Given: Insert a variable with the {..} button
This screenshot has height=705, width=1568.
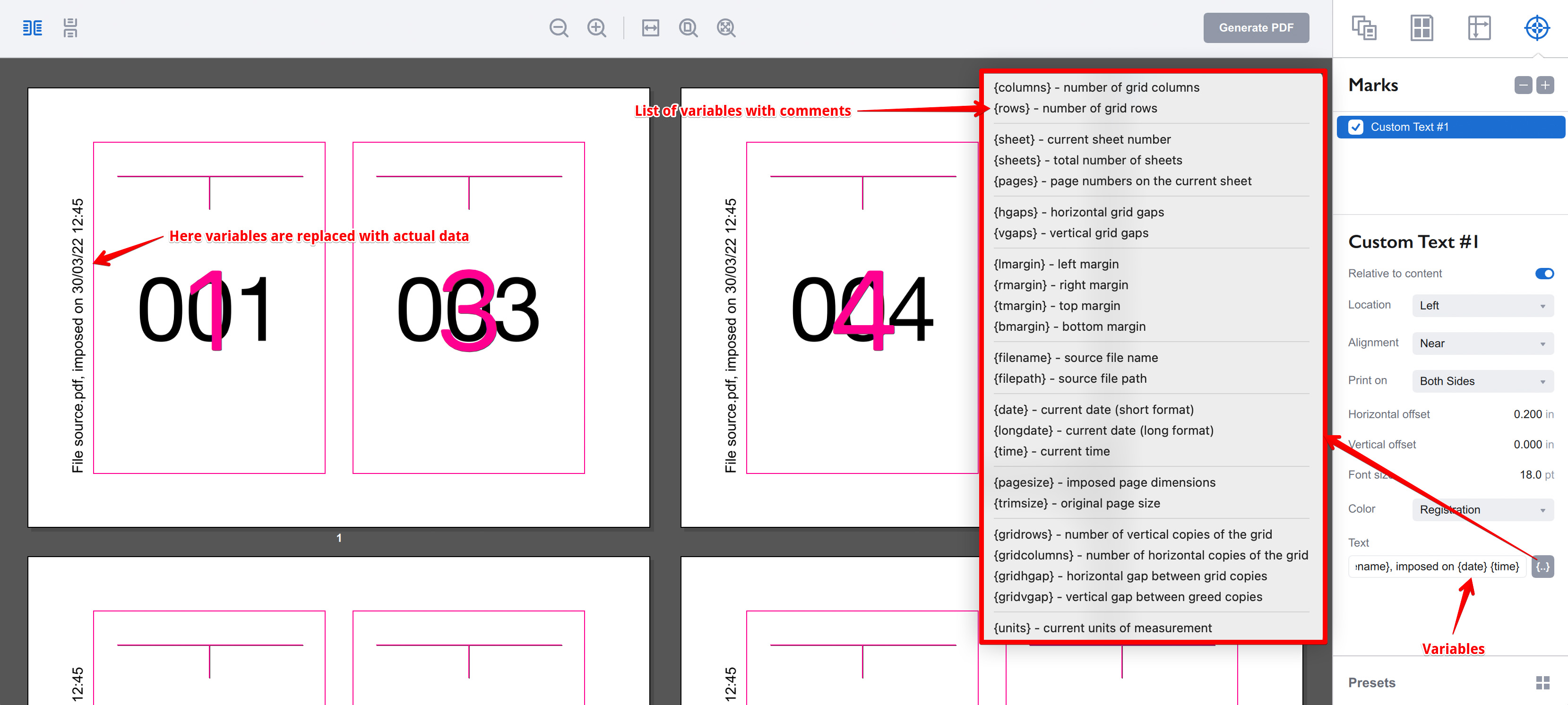Looking at the screenshot, I should 1543,566.
